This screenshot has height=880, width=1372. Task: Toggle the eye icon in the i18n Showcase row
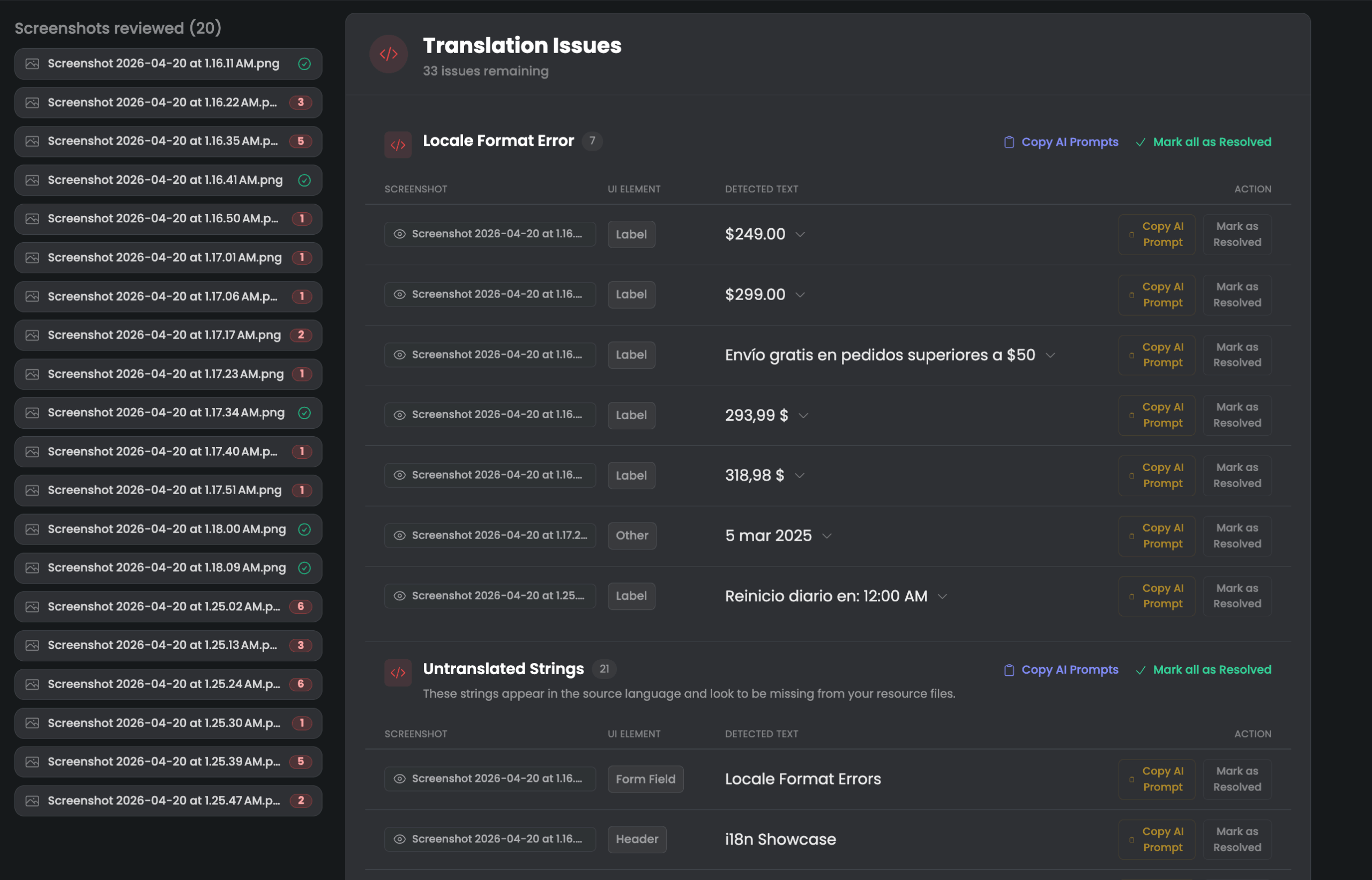(399, 839)
